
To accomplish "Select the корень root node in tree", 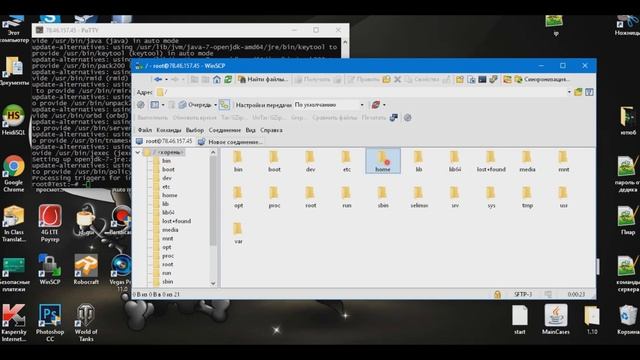I will coord(164,152).
